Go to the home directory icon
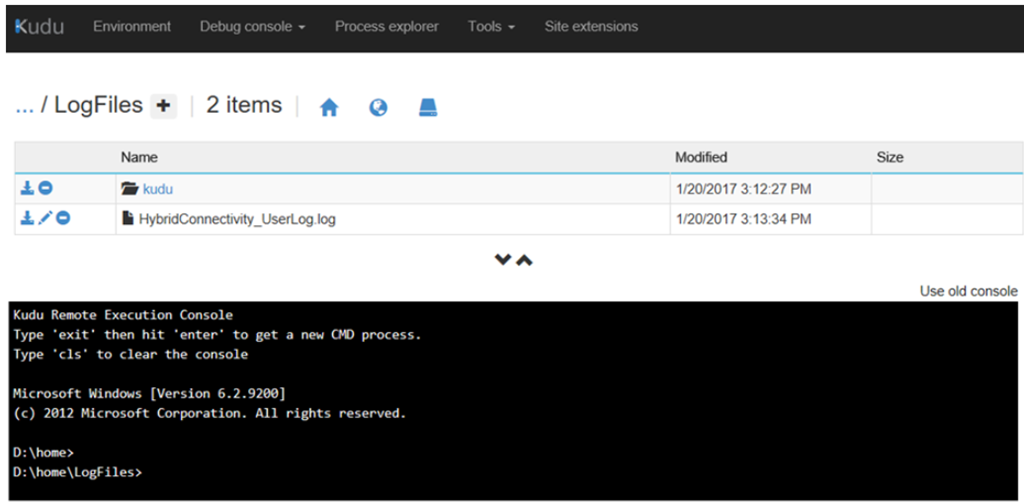 (329, 108)
